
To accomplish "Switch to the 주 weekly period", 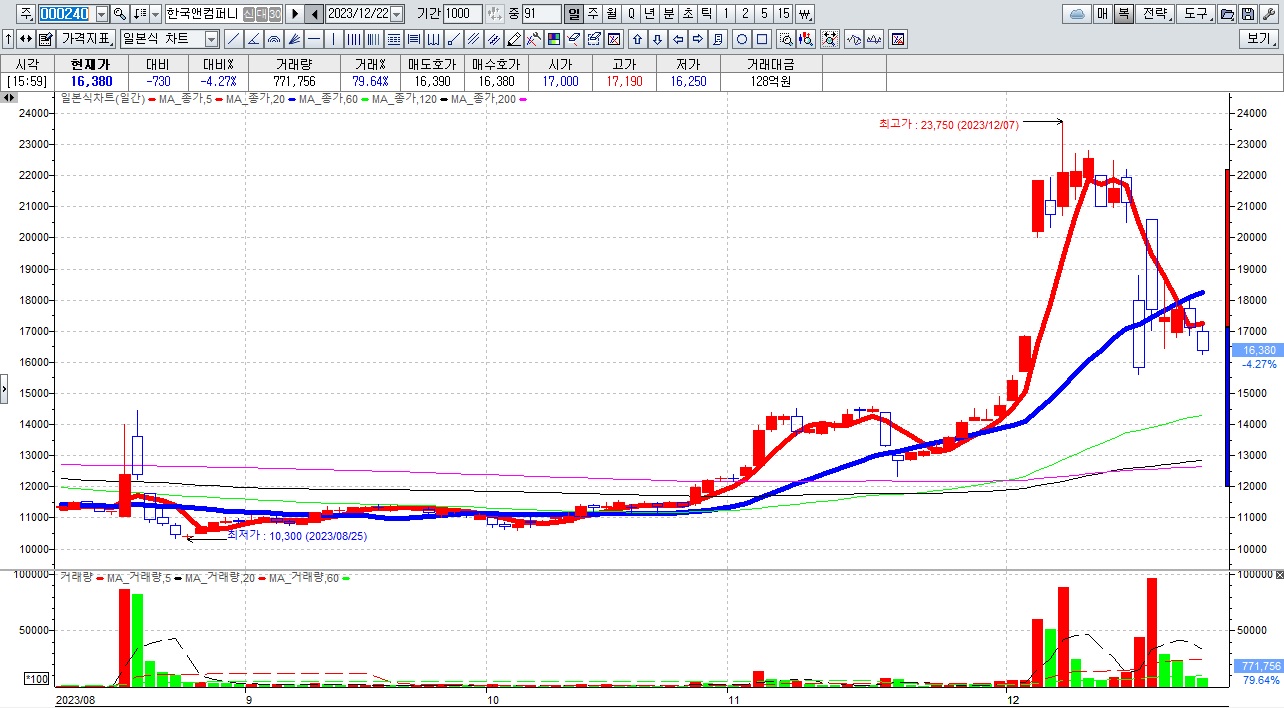I will (593, 14).
